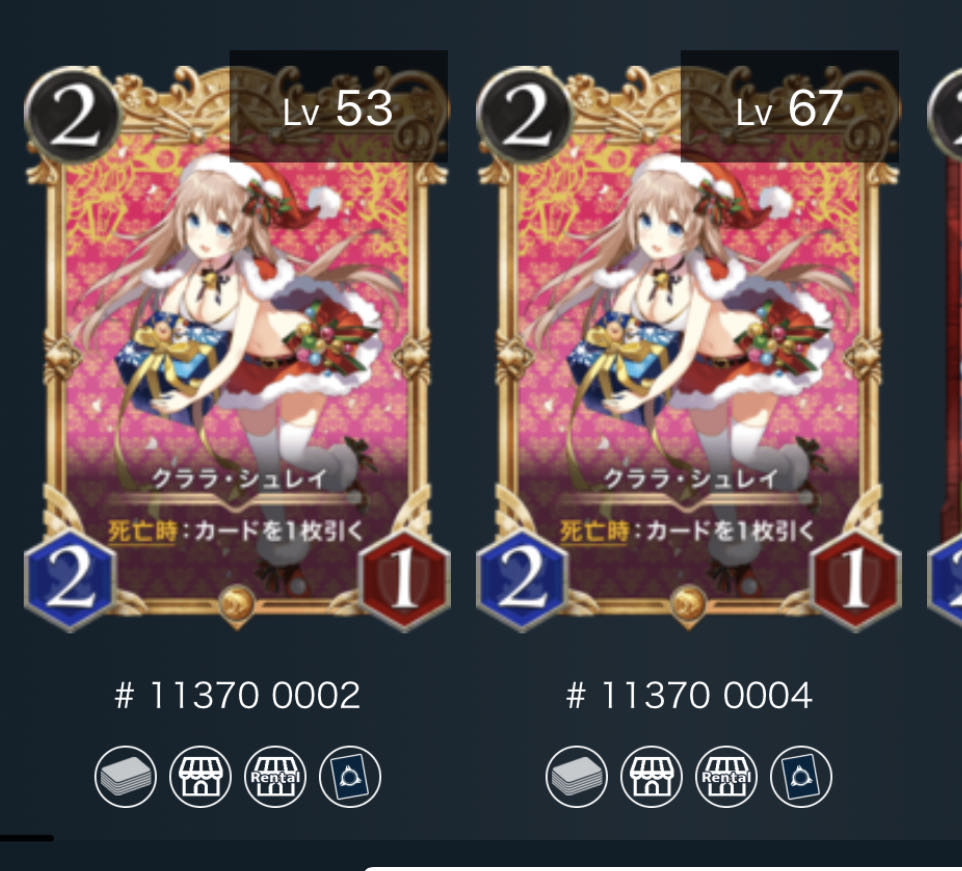Click the Lv 53 level badge

click(x=338, y=106)
